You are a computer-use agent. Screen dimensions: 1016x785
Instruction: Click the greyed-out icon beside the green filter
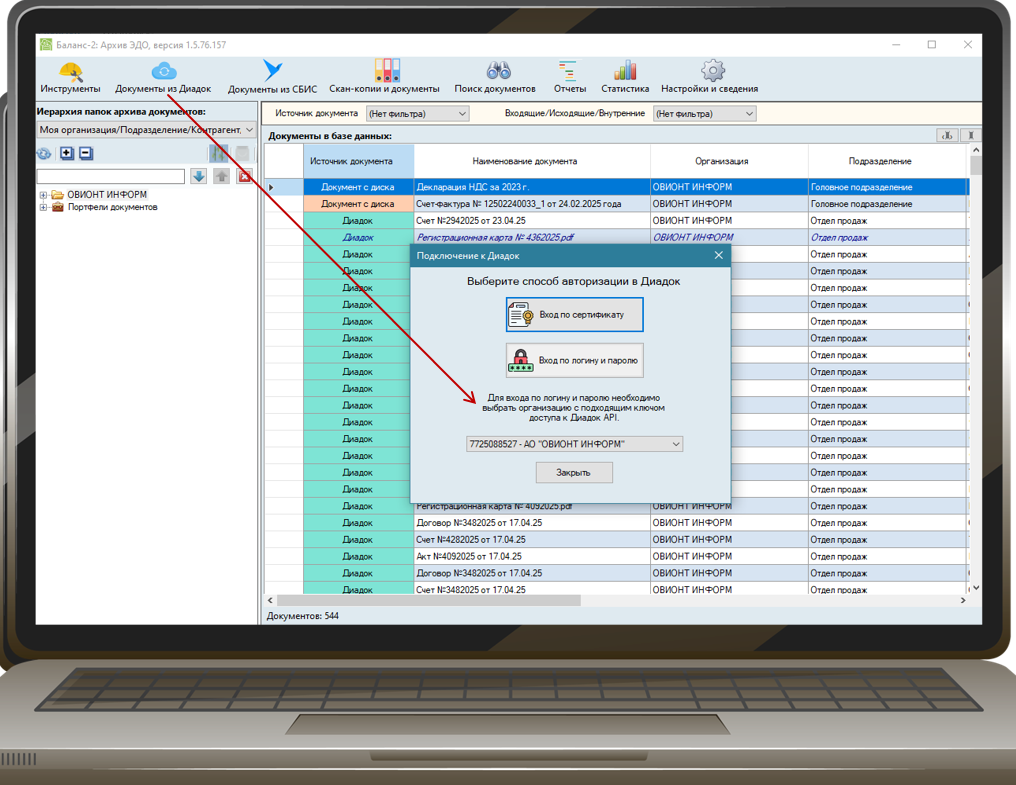242,153
